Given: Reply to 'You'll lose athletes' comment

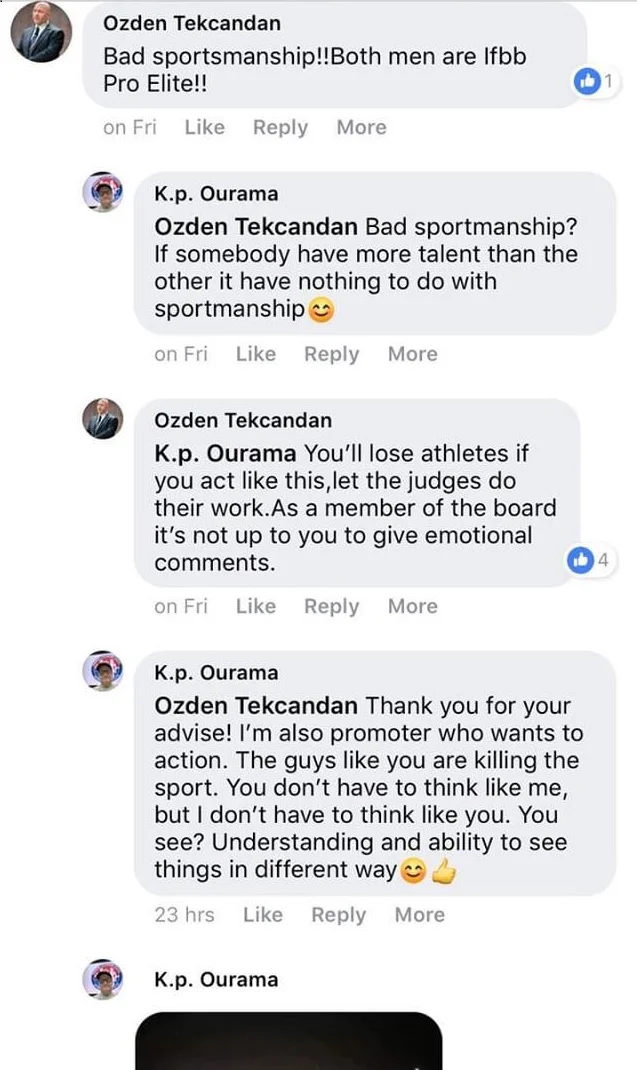Looking at the screenshot, I should point(331,606).
